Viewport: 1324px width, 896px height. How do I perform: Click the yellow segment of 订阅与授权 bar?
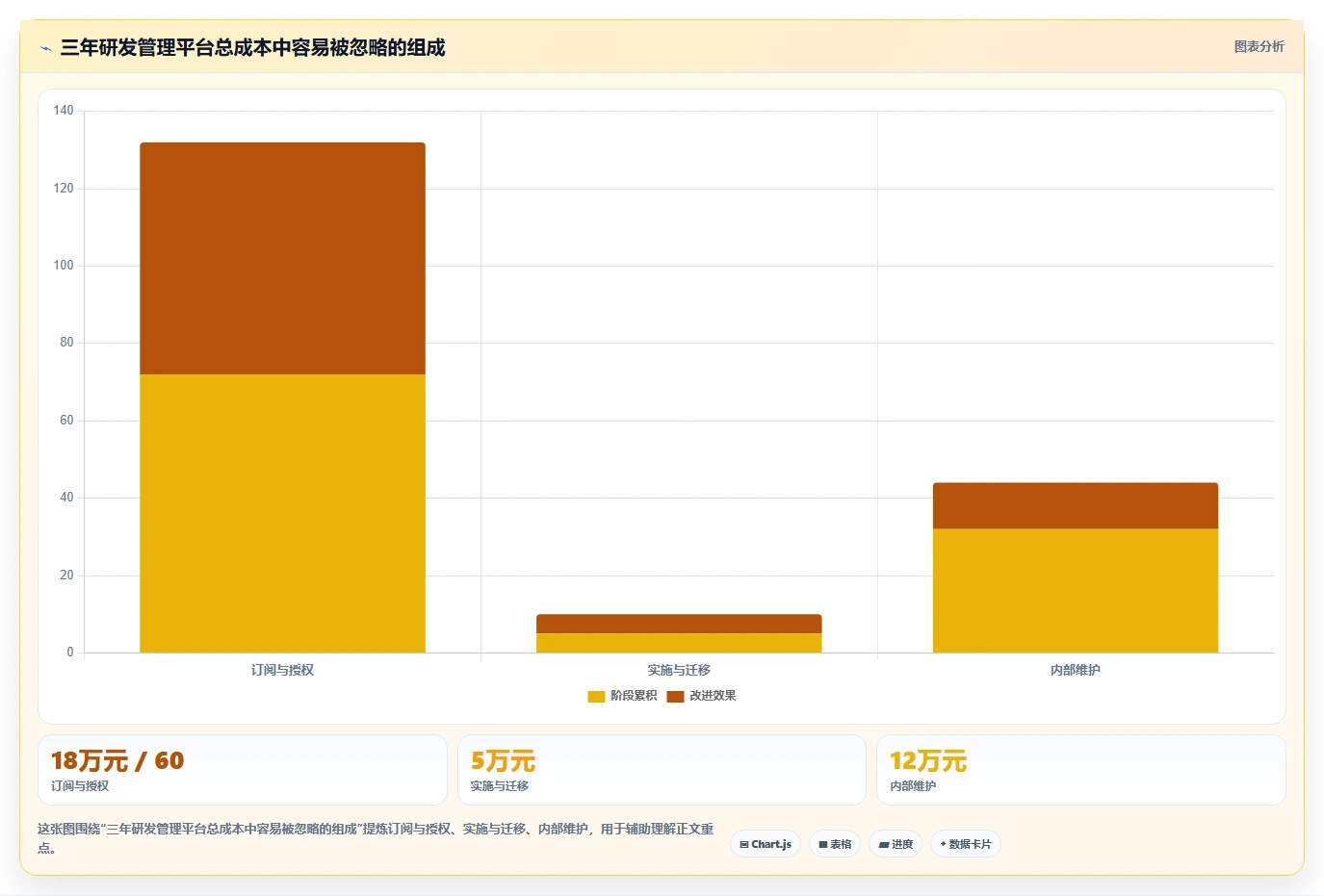pos(282,513)
